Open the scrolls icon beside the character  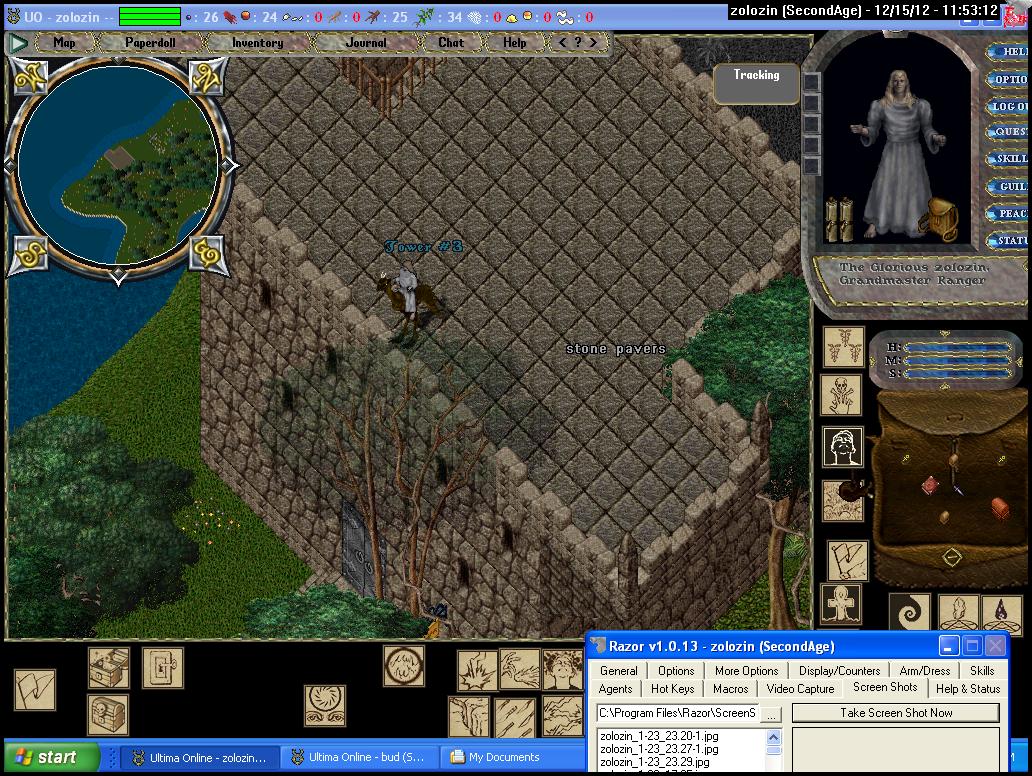(x=838, y=218)
